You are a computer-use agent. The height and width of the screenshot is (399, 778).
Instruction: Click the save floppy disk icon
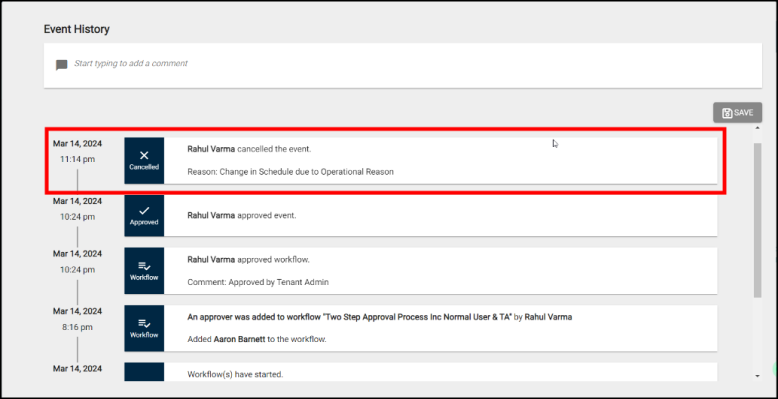tap(727, 113)
